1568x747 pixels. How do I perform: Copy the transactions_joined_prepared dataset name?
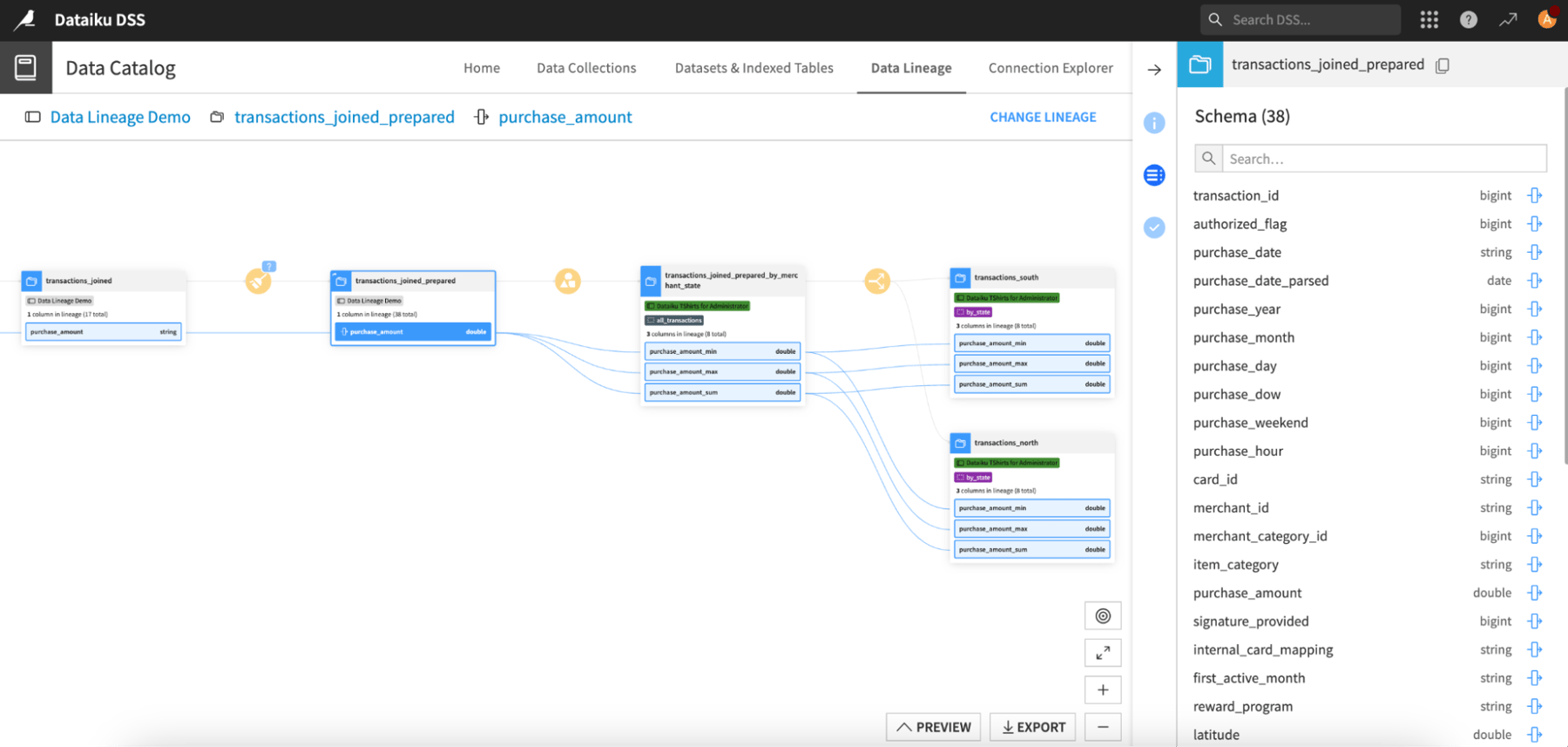coord(1443,65)
